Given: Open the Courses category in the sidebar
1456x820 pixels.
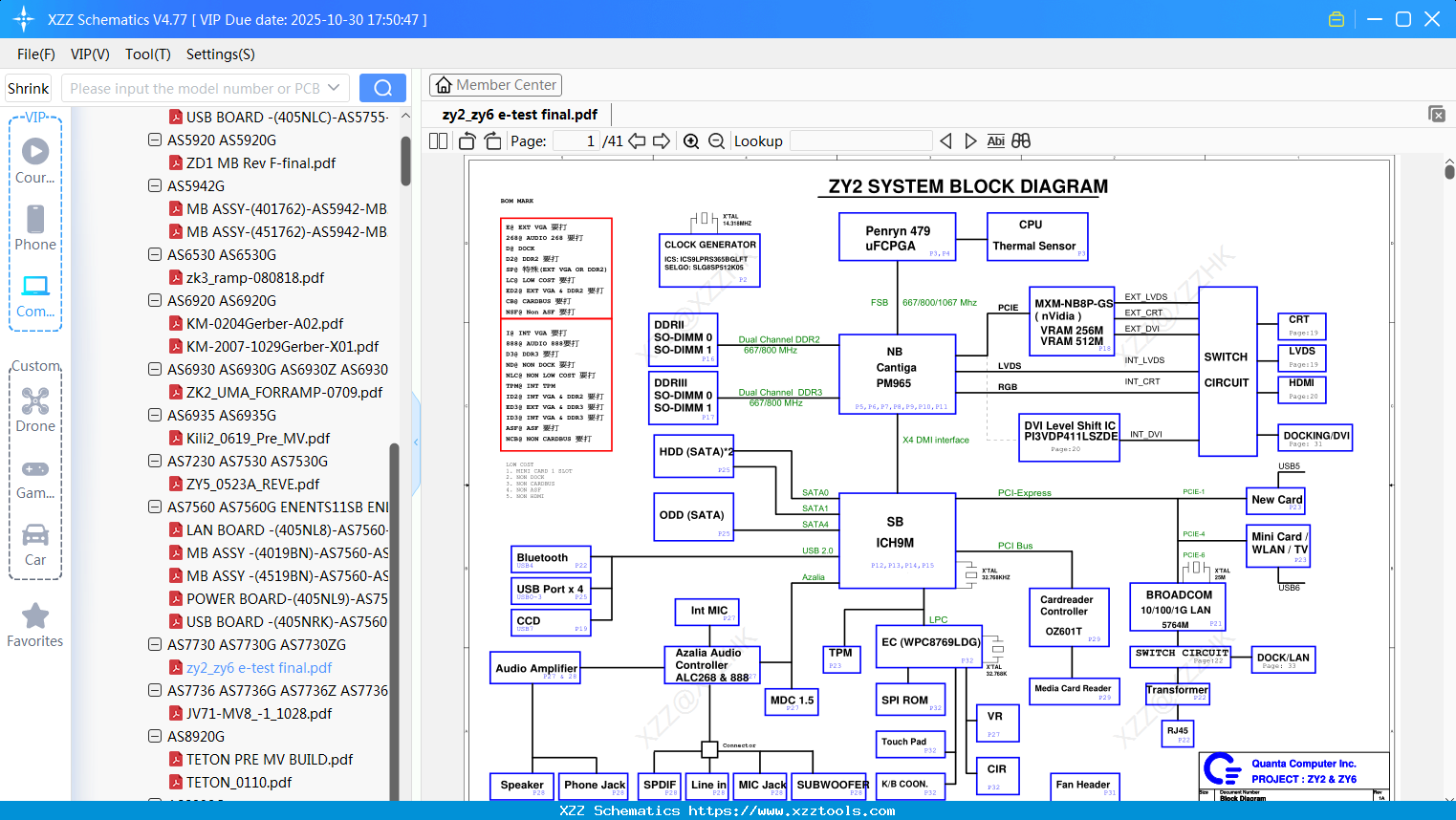Looking at the screenshot, I should click(x=35, y=161).
